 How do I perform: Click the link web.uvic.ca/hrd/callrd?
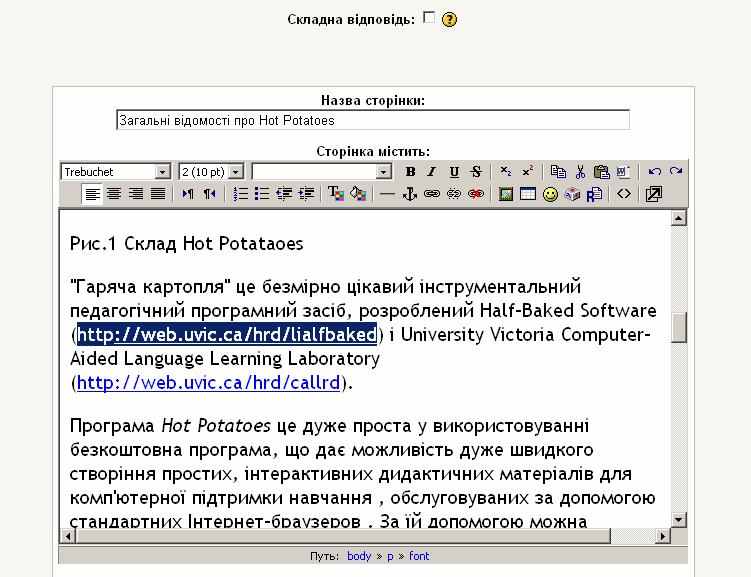pos(208,383)
